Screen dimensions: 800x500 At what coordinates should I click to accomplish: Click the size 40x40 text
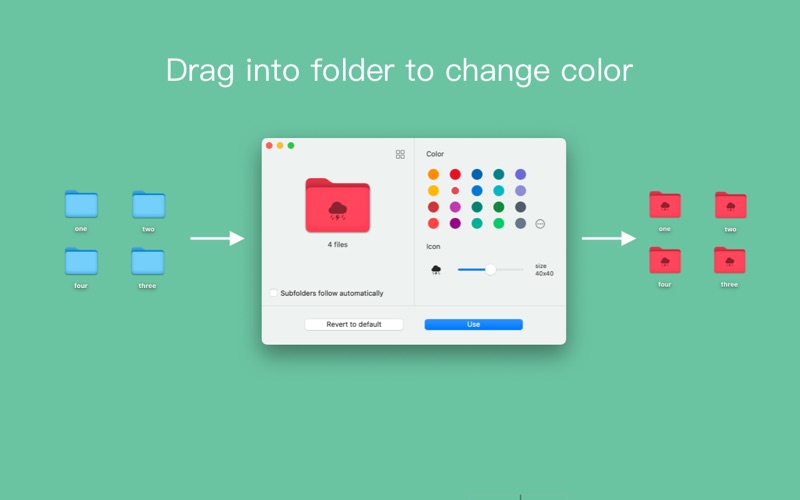click(544, 270)
